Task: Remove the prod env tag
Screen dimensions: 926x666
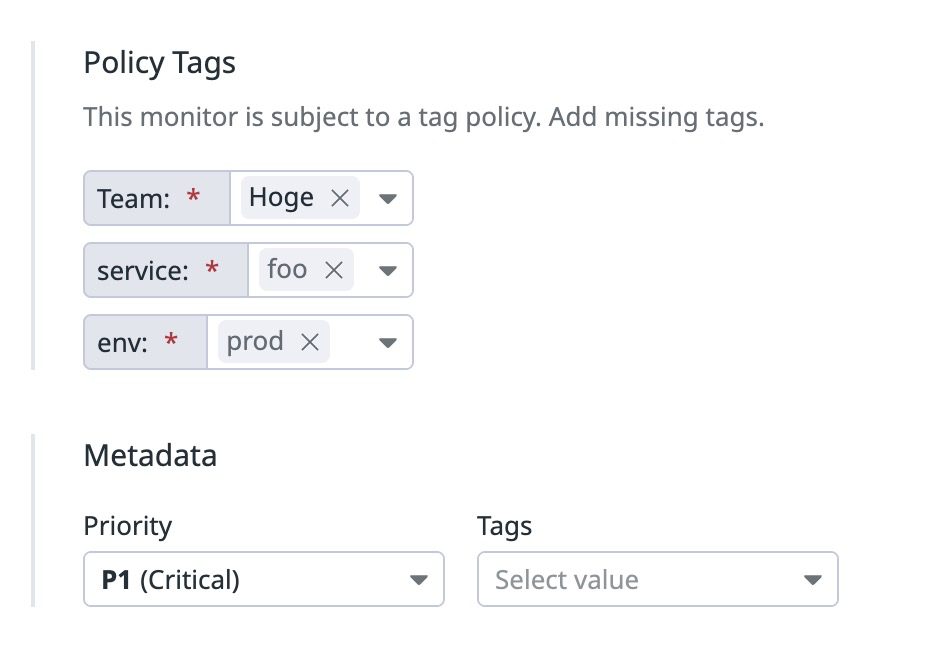Action: tap(310, 341)
